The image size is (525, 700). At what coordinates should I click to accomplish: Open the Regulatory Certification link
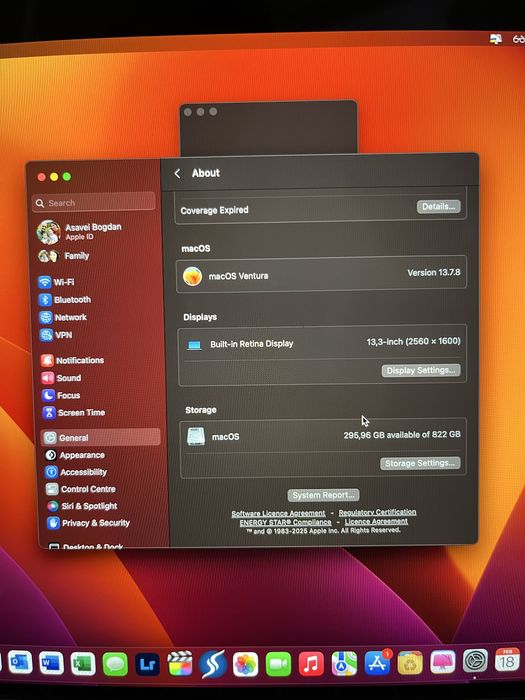click(x=377, y=512)
